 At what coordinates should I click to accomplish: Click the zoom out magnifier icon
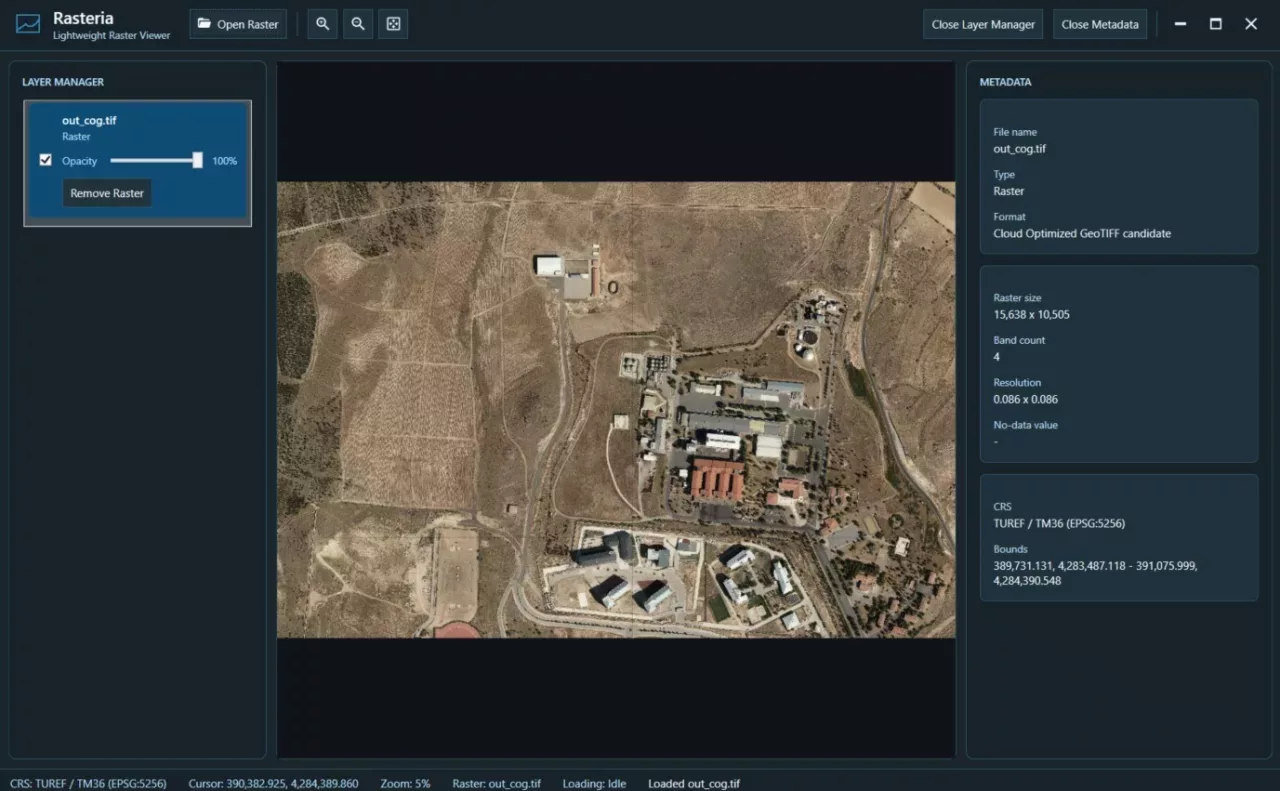pyautogui.click(x=358, y=24)
